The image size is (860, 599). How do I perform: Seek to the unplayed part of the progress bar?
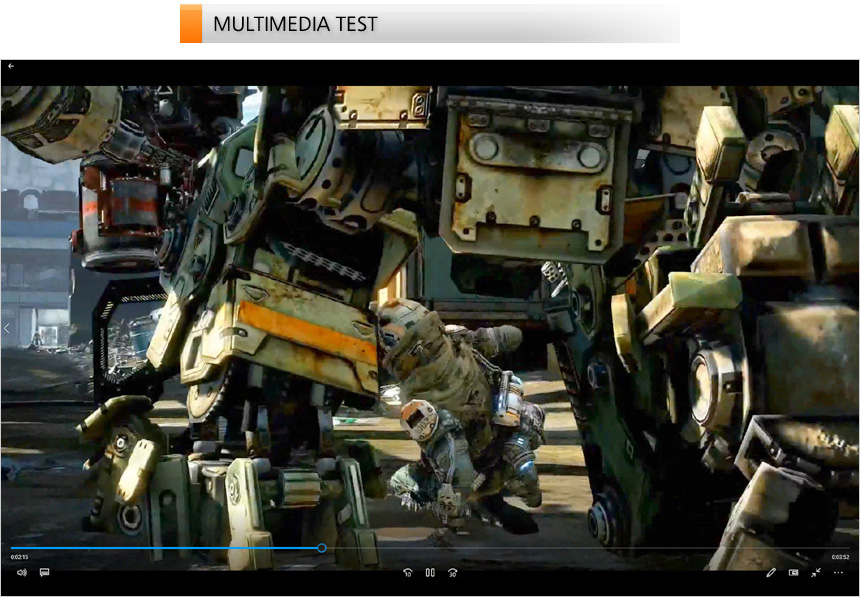(587, 548)
